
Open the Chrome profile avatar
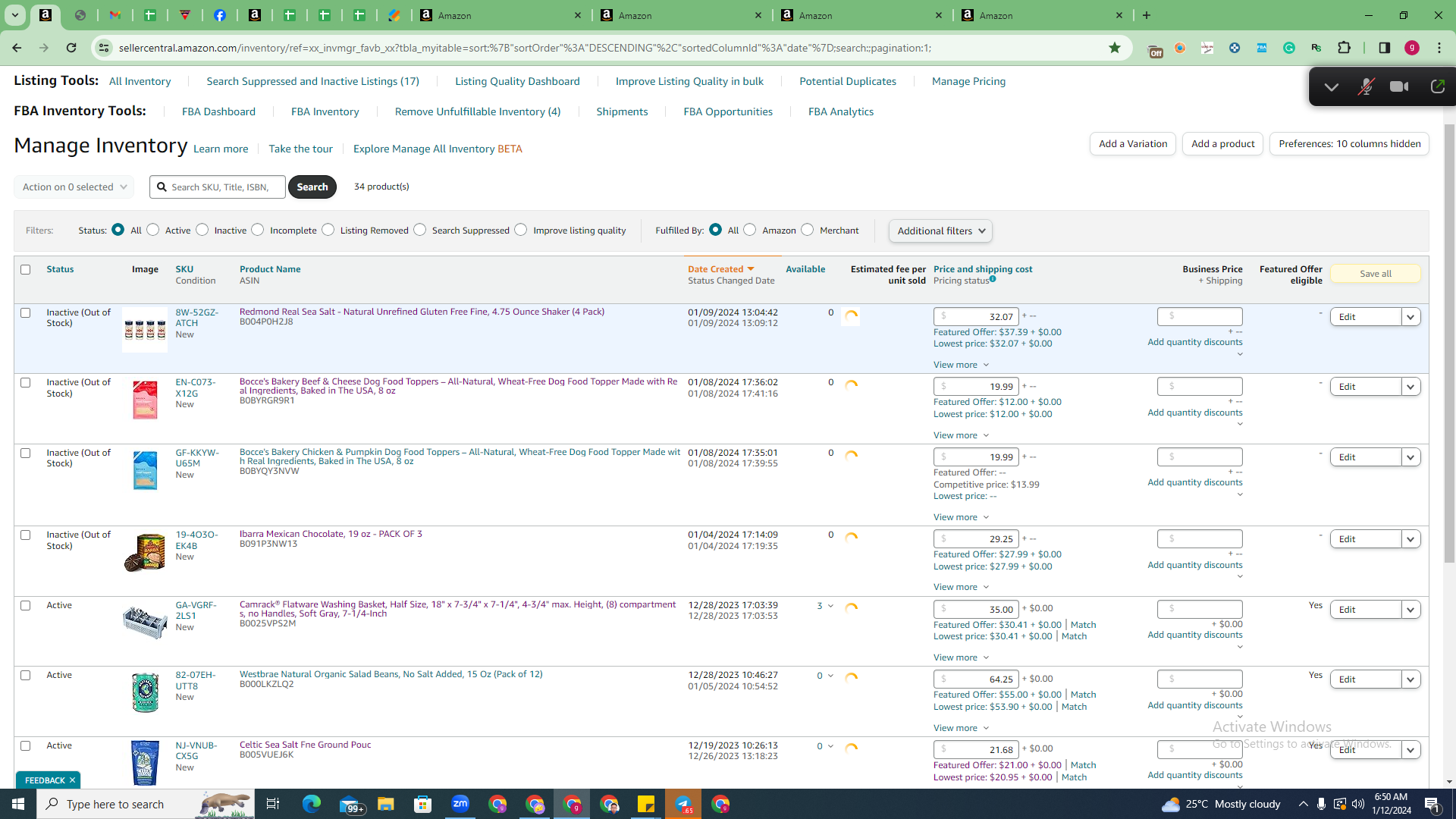tap(1412, 48)
